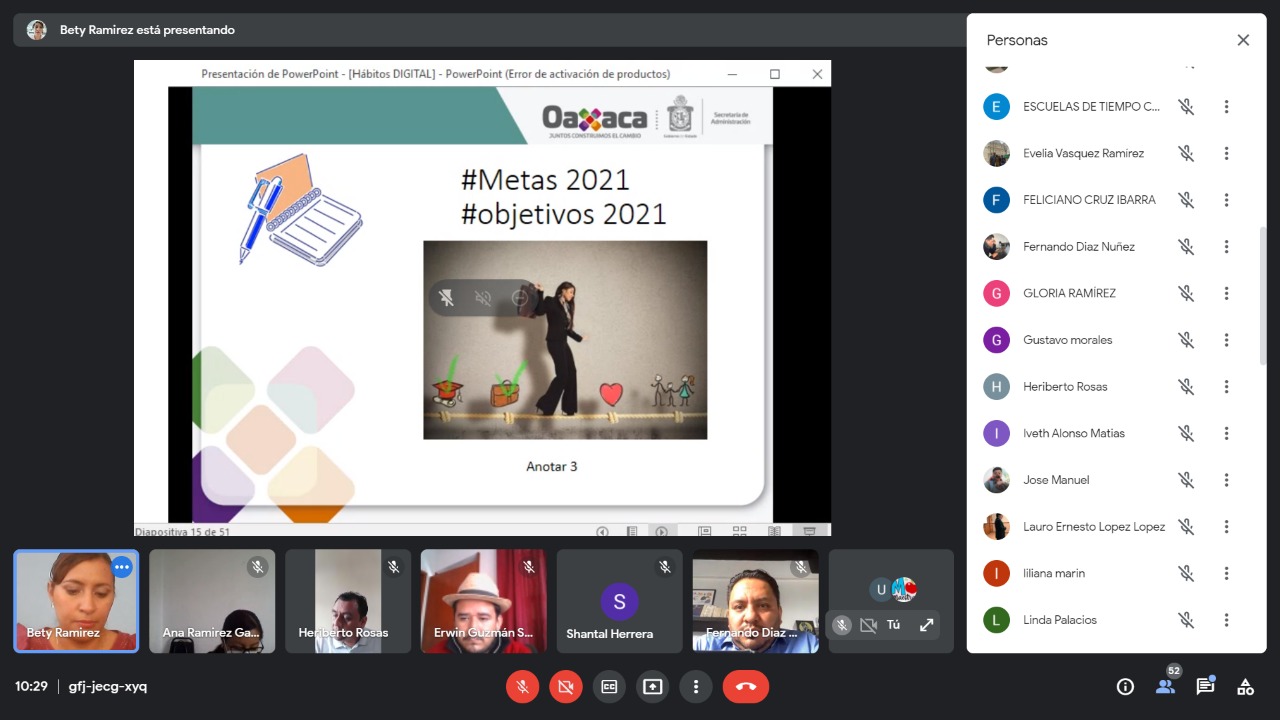Select Iveth Alonso Matias in people list
This screenshot has height=720, width=1280.
click(1073, 433)
